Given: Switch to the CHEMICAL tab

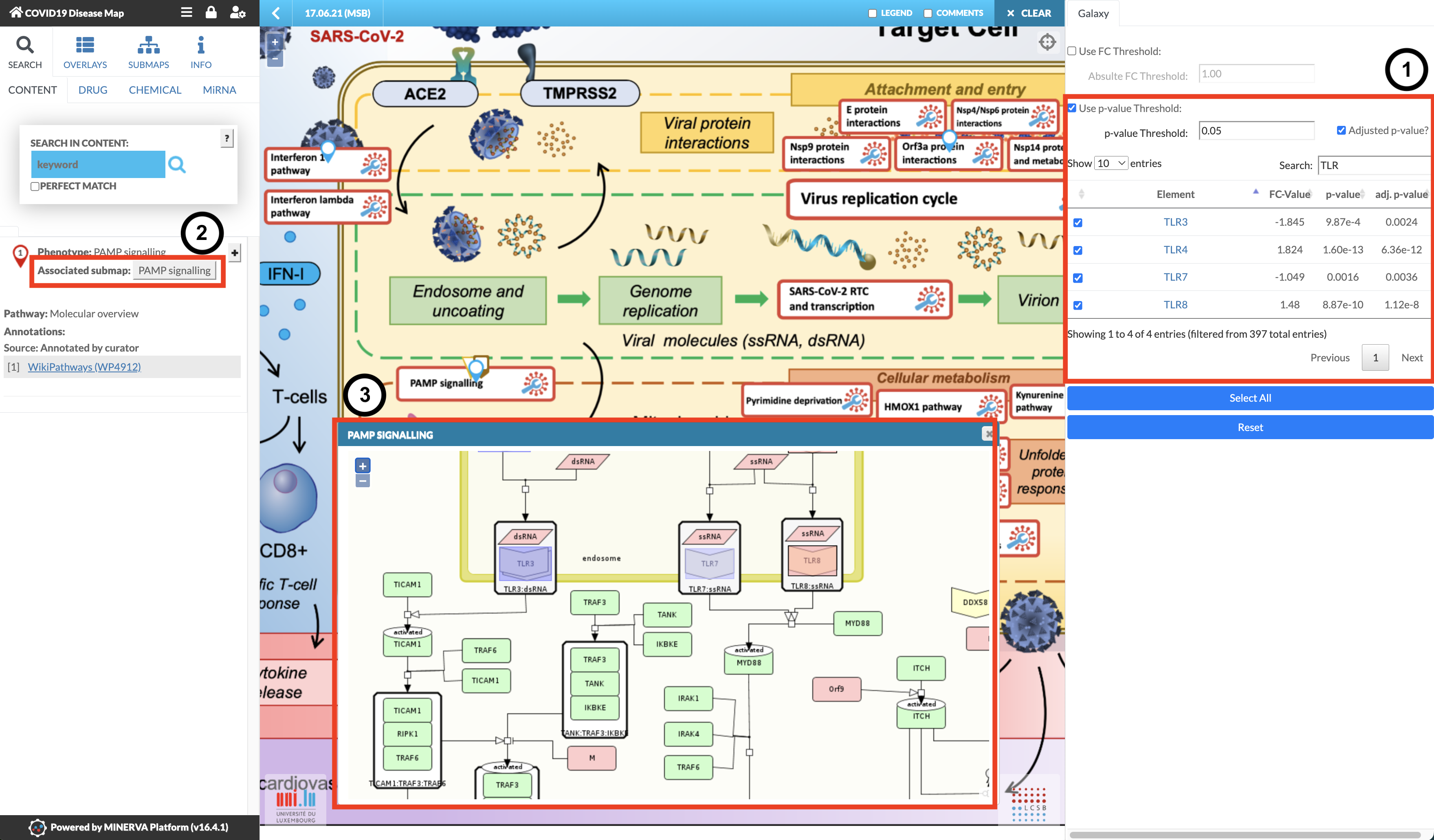Looking at the screenshot, I should pos(154,90).
